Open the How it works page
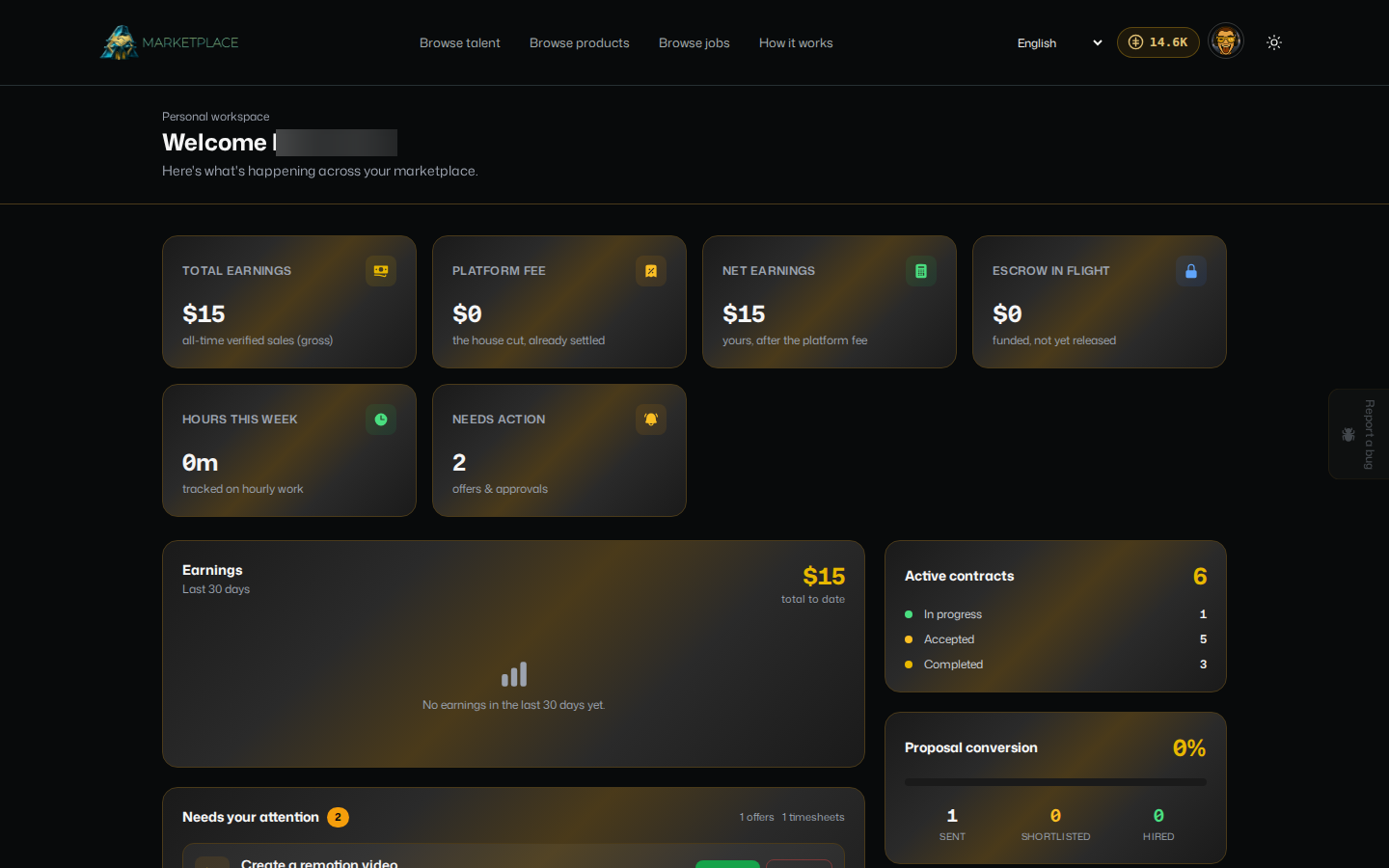 [796, 43]
